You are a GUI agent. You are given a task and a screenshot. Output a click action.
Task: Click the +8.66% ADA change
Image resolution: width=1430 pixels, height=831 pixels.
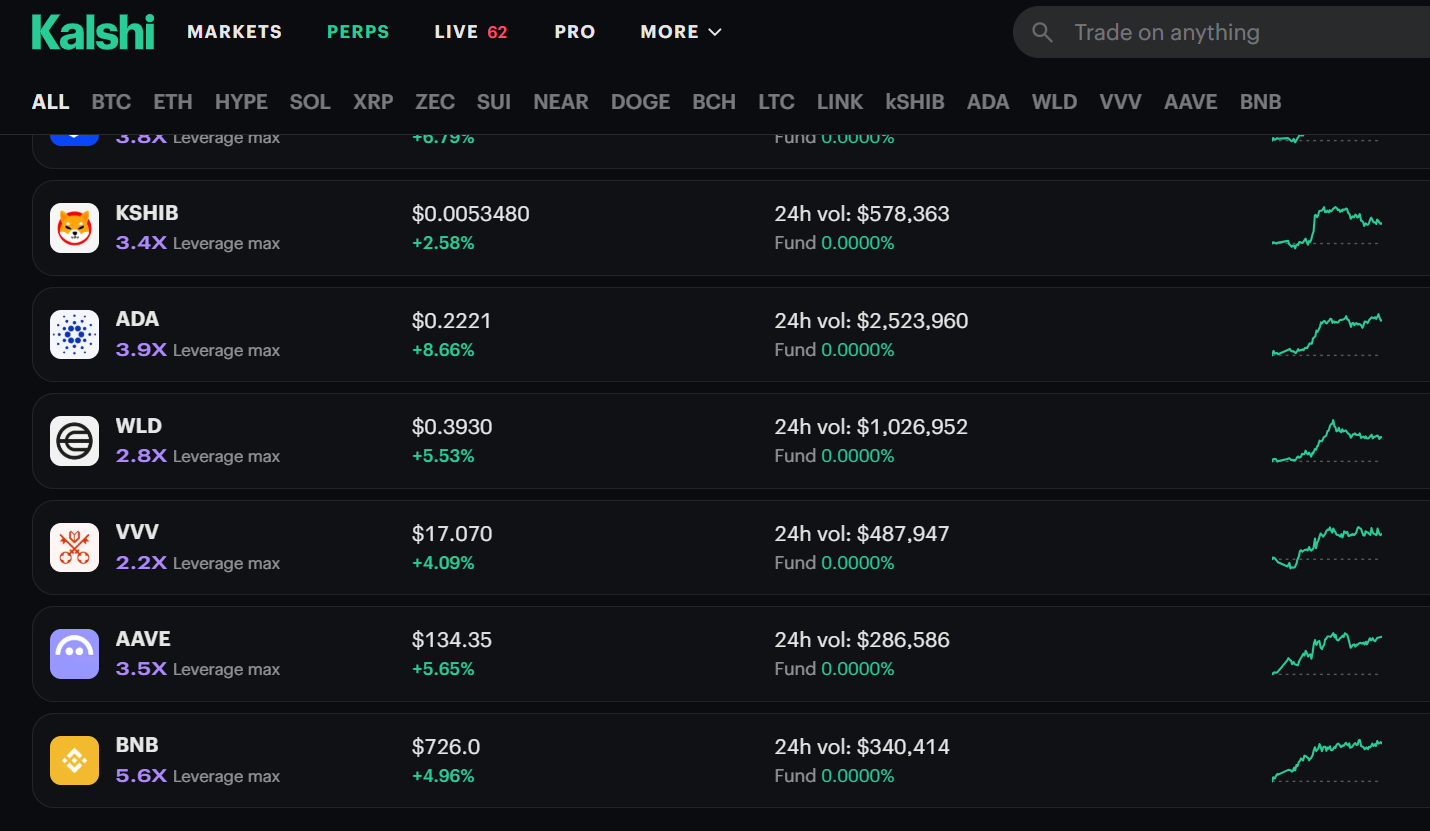(443, 350)
